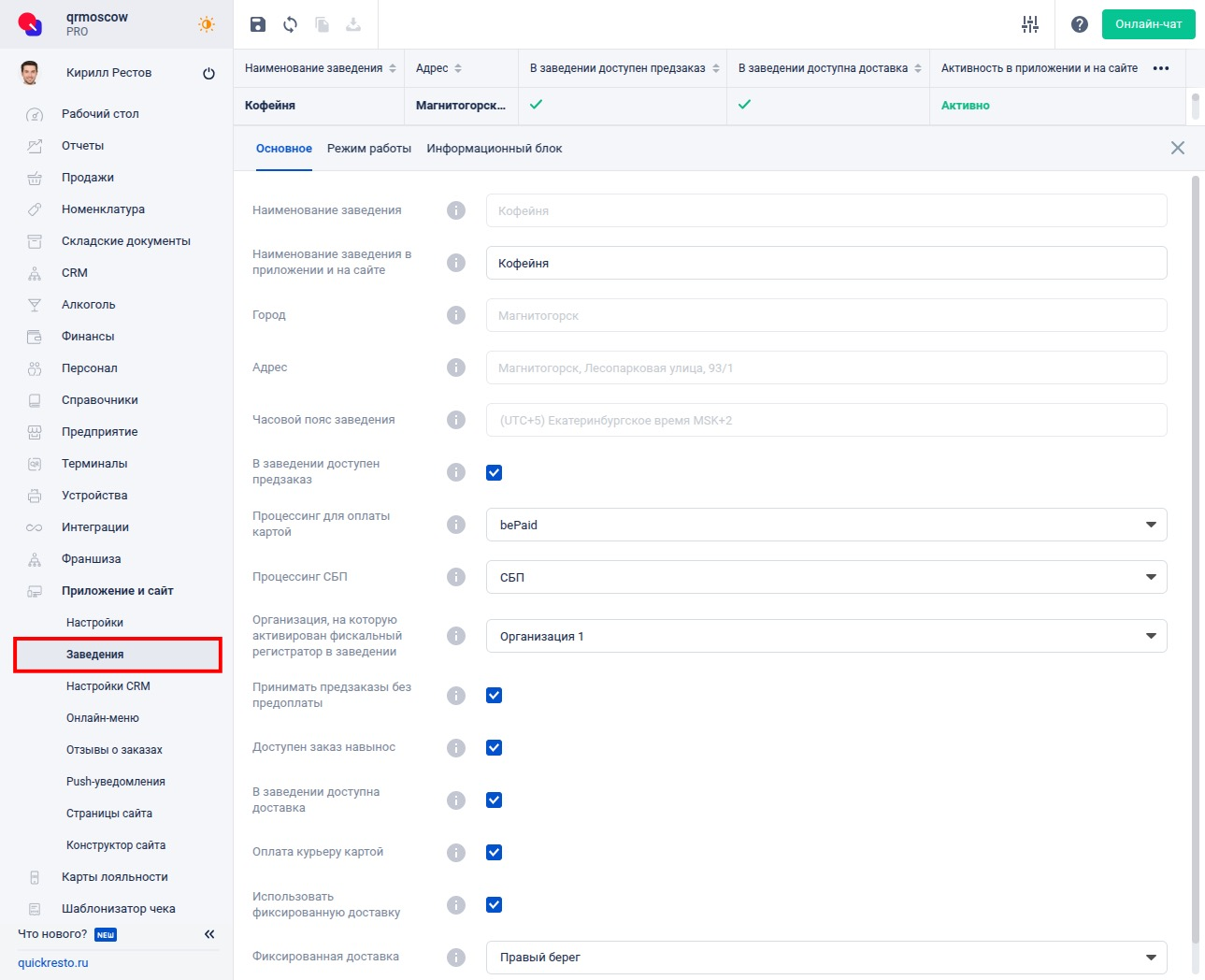Sort by В заведении доступна доставка column

pos(918,68)
